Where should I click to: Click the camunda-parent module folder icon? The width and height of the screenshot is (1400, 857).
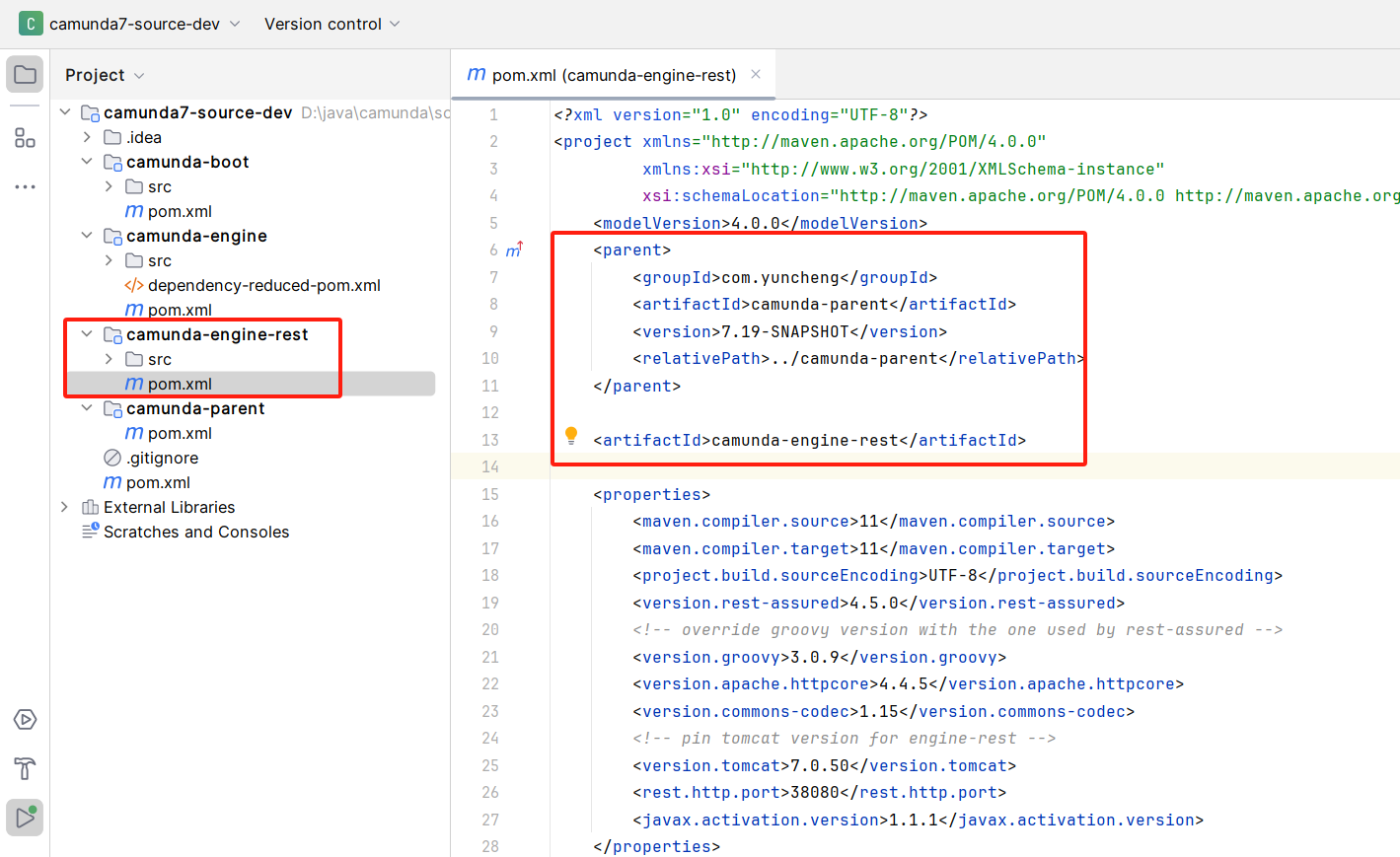tap(112, 408)
